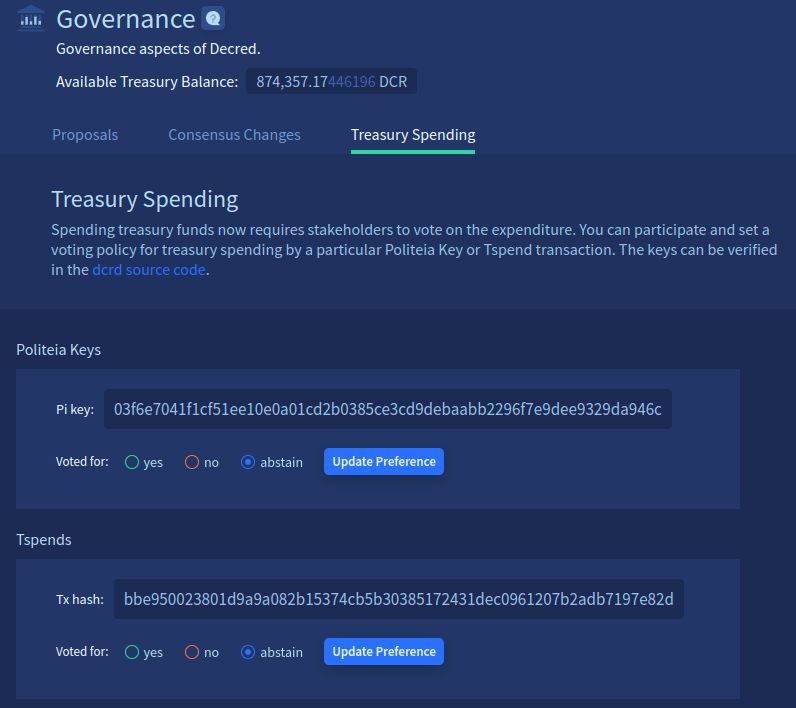Screen dimensions: 796x708
Task: Select the Treasury Spending tab
Action: coord(413,134)
